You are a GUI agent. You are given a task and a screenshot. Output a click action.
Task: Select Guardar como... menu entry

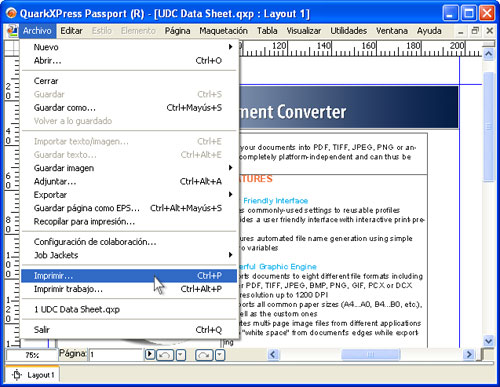(x=129, y=108)
